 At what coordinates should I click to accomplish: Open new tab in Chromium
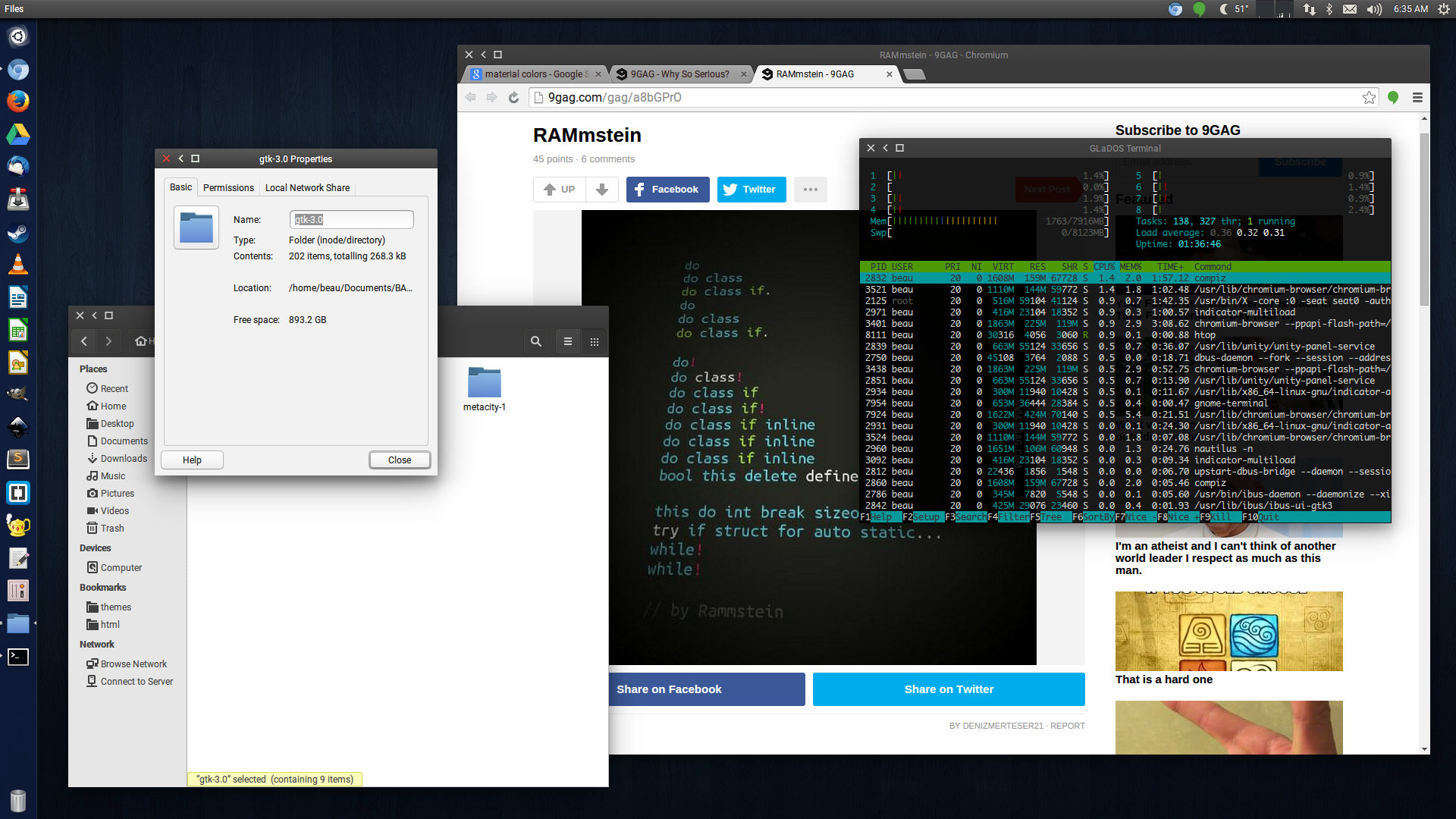click(915, 74)
